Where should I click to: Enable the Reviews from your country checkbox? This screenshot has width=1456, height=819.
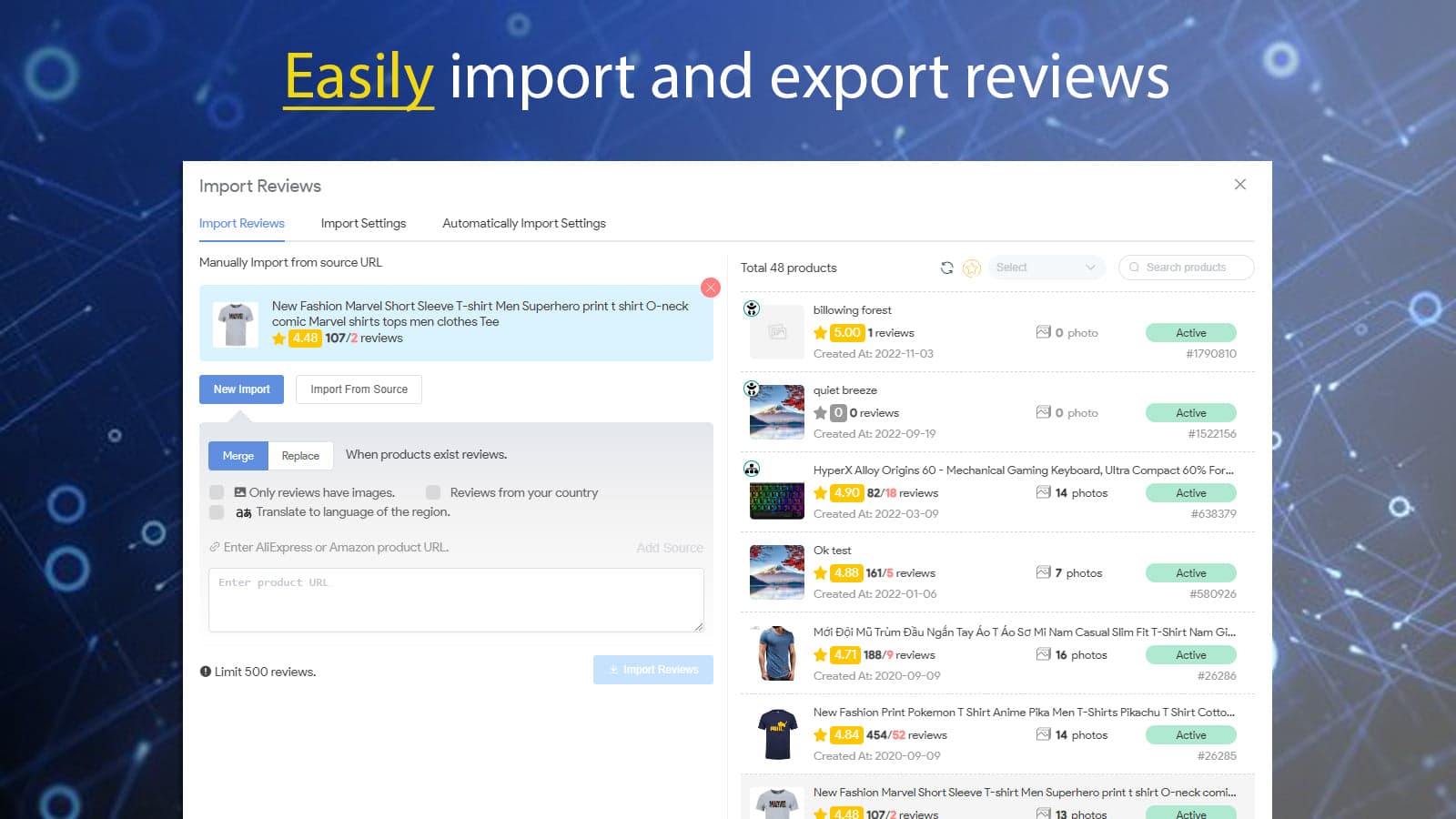coord(433,491)
